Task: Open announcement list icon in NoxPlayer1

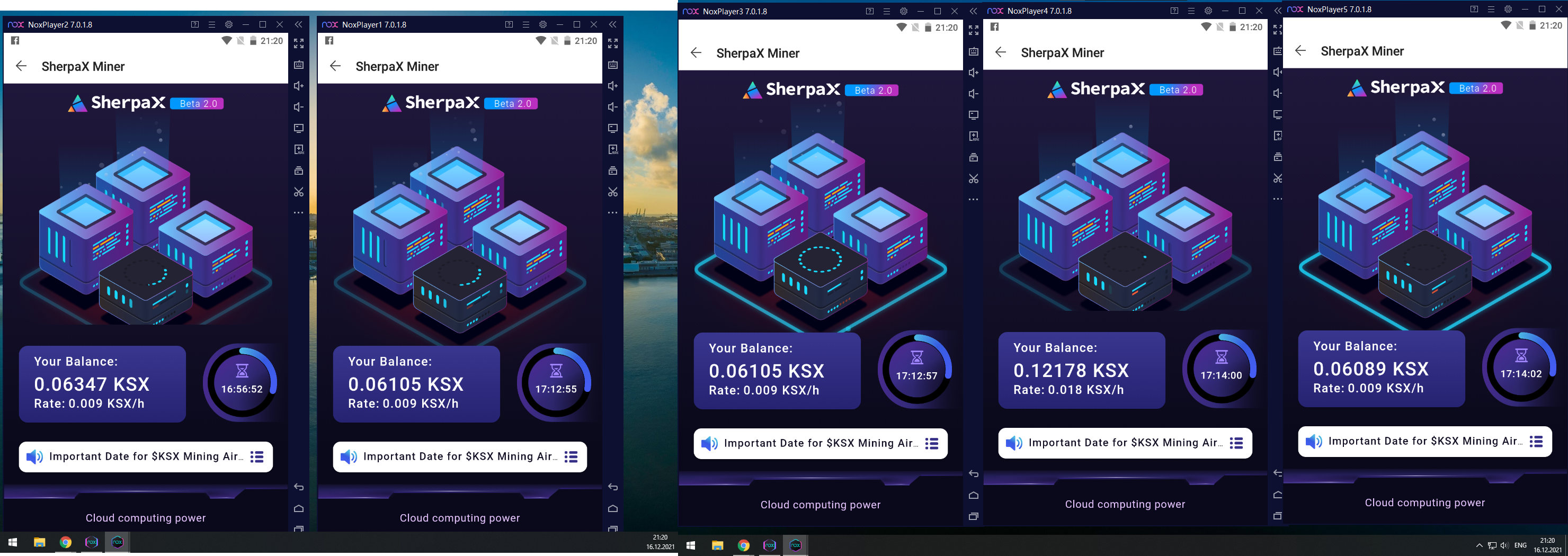Action: coord(571,457)
